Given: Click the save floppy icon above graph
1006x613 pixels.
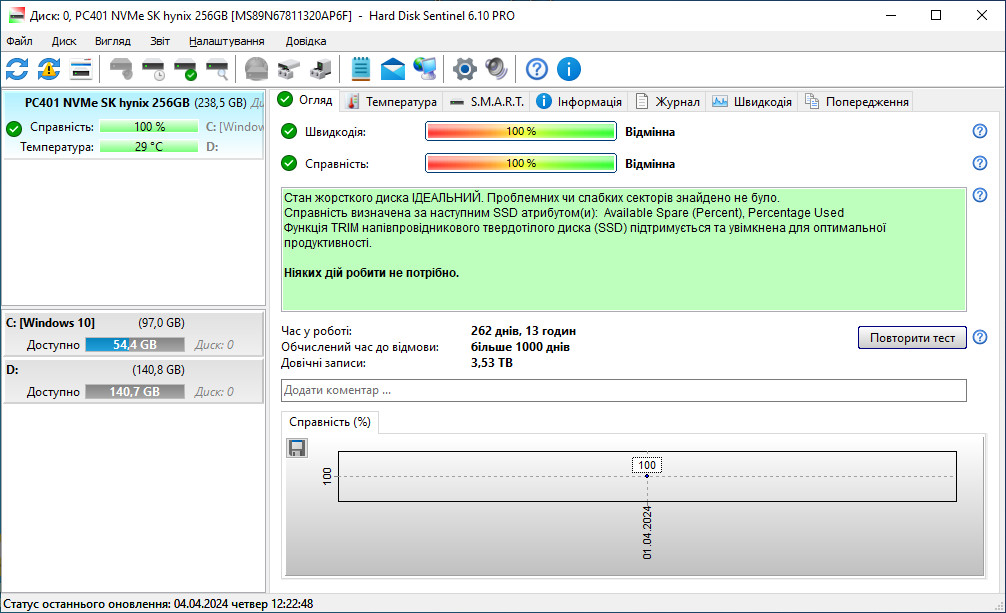Looking at the screenshot, I should coord(297,448).
